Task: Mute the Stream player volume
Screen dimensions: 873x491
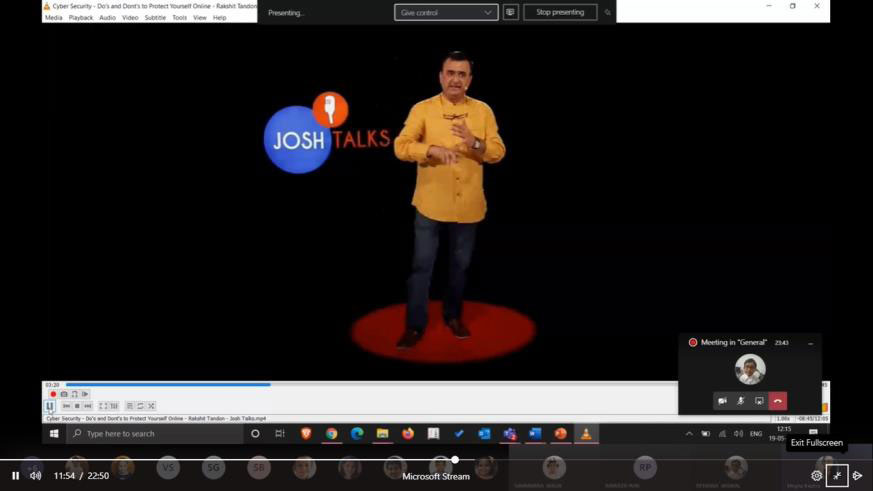Action: point(36,475)
